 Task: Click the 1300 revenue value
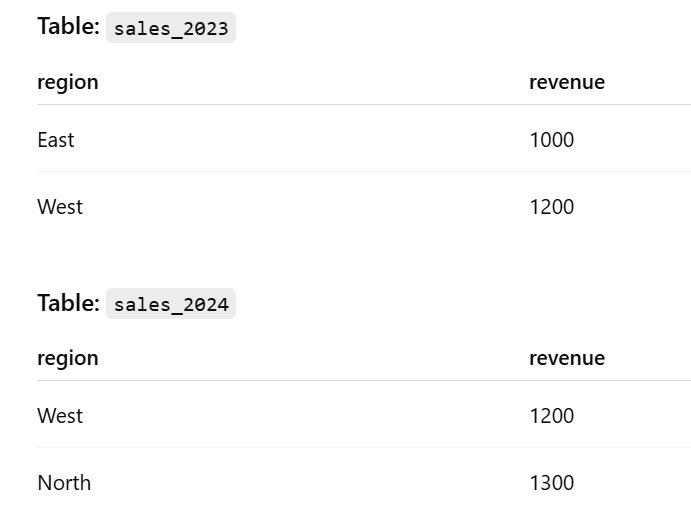[552, 483]
